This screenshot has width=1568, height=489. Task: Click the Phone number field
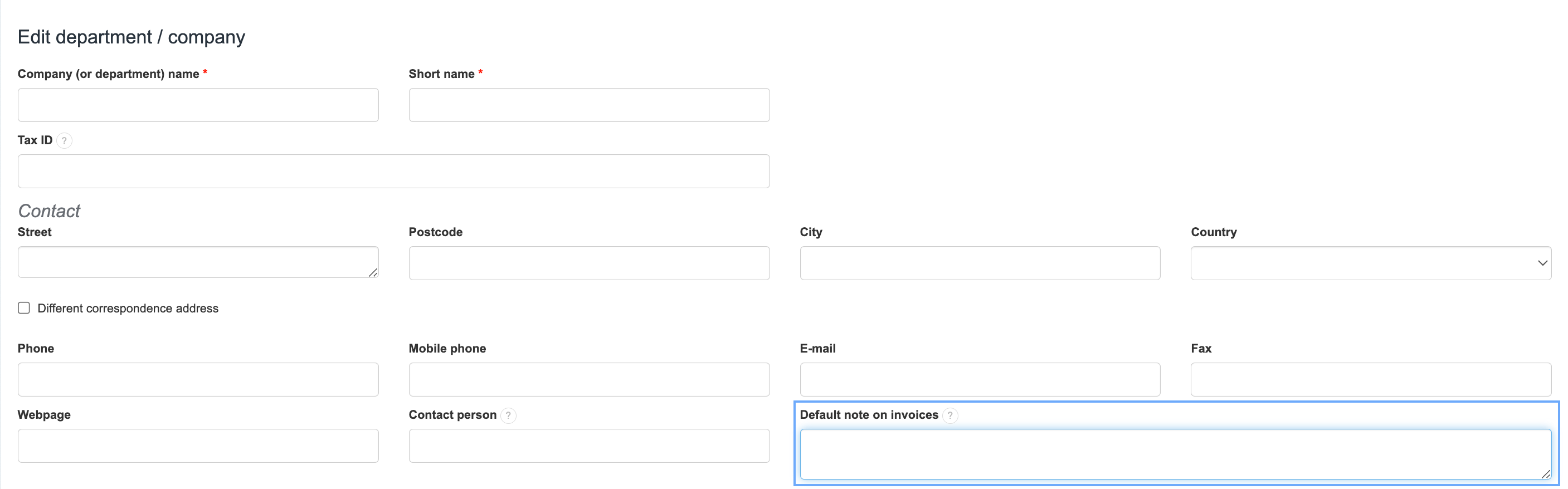pyautogui.click(x=198, y=379)
